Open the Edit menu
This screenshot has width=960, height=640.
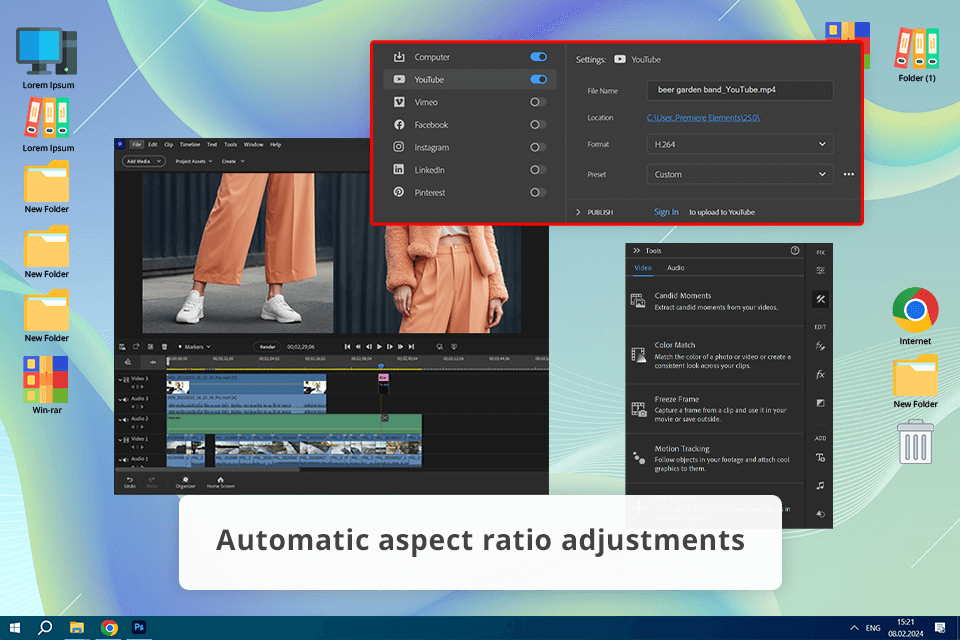(152, 145)
